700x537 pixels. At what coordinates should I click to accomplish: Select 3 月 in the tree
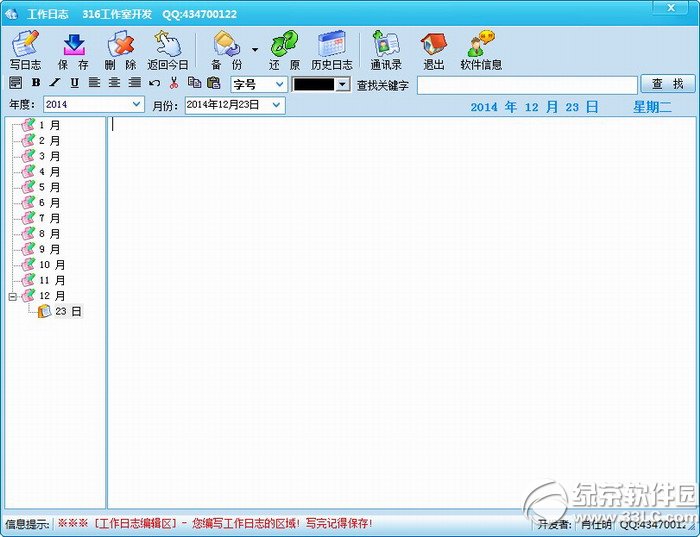click(x=41, y=156)
